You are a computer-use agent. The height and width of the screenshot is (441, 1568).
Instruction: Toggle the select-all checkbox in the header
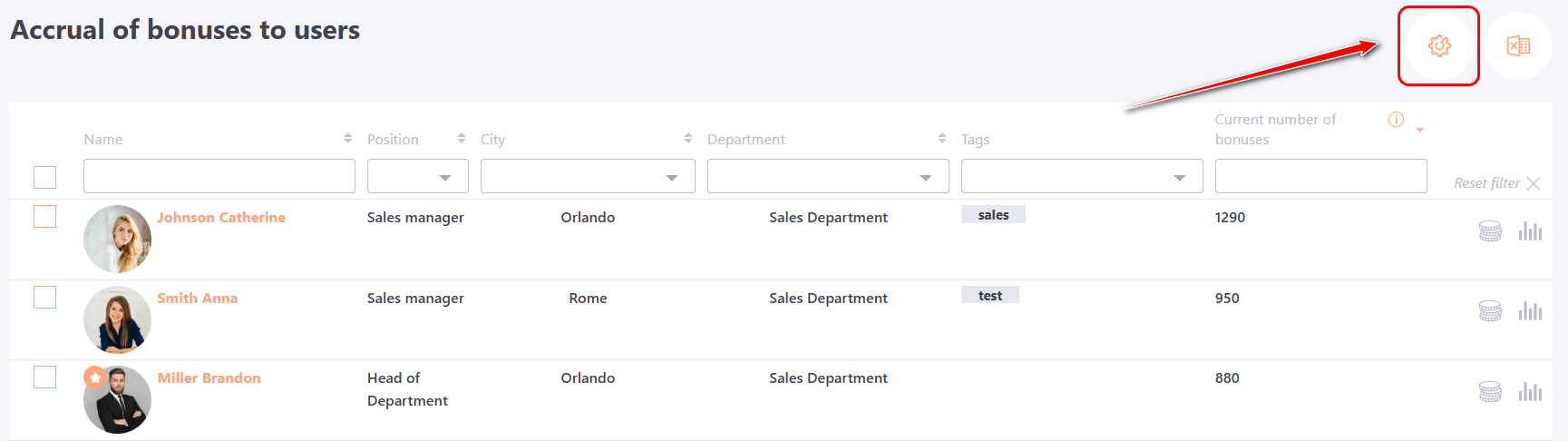tap(44, 177)
